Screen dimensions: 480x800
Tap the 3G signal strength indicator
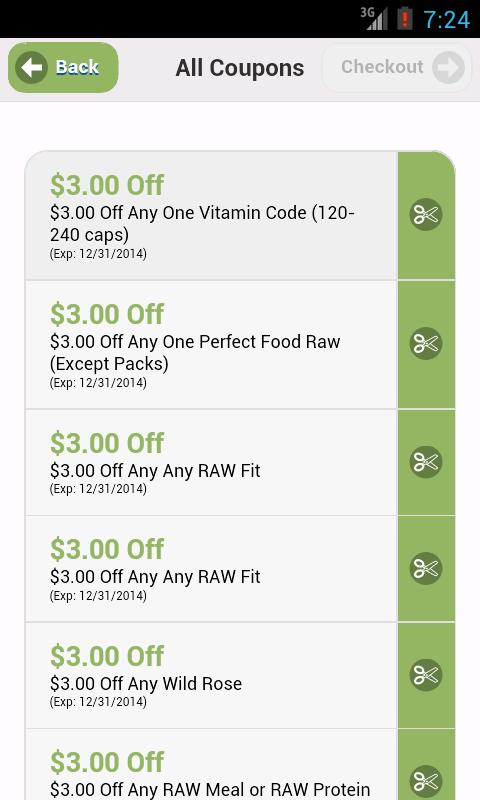[x=374, y=18]
